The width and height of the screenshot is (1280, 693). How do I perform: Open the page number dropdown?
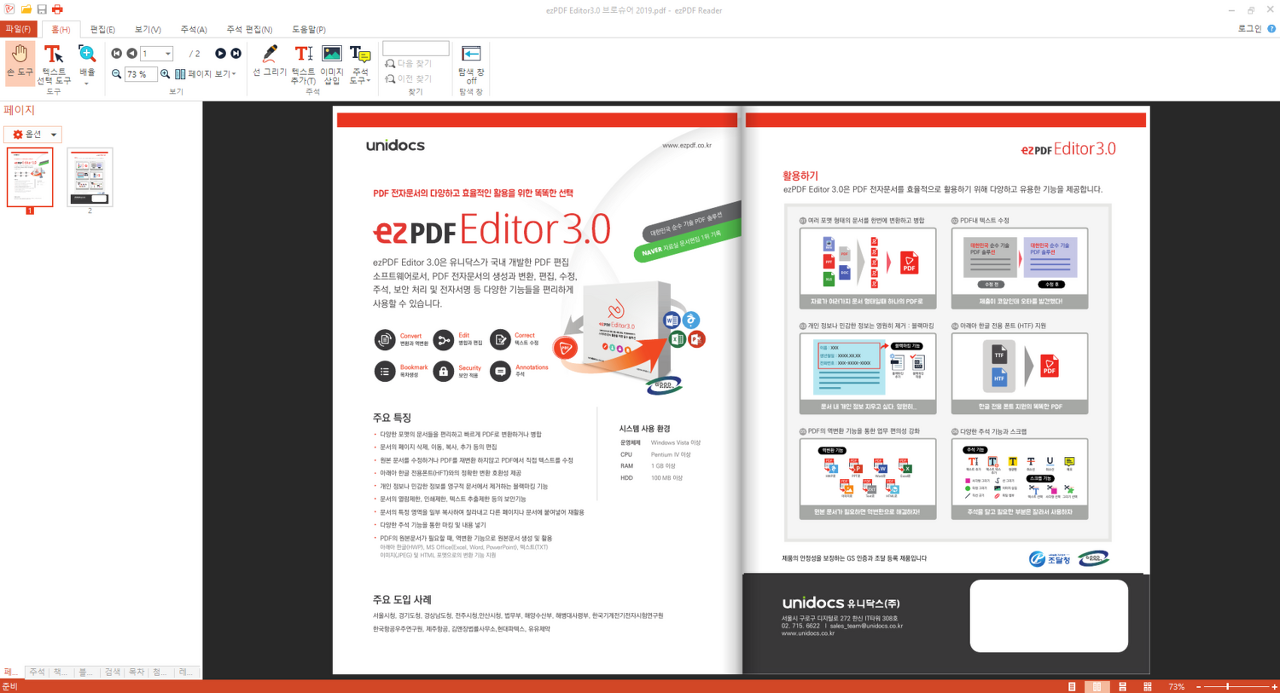[x=167, y=54]
